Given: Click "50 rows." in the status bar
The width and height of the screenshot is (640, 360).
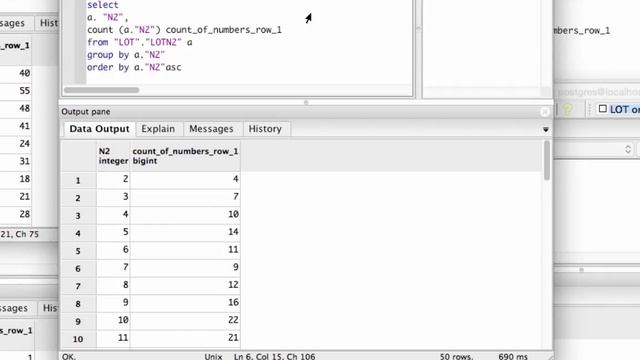Looking at the screenshot, I should point(456,356).
